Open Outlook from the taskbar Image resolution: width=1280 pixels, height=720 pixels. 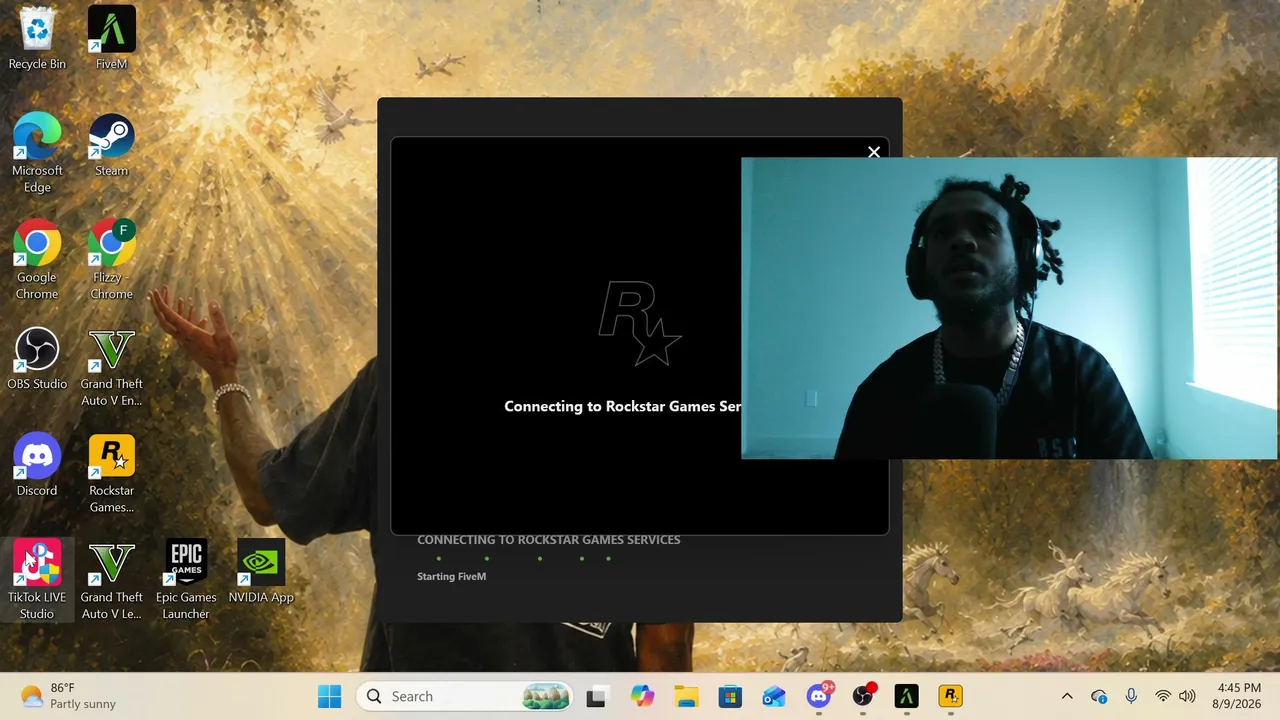[774, 696]
